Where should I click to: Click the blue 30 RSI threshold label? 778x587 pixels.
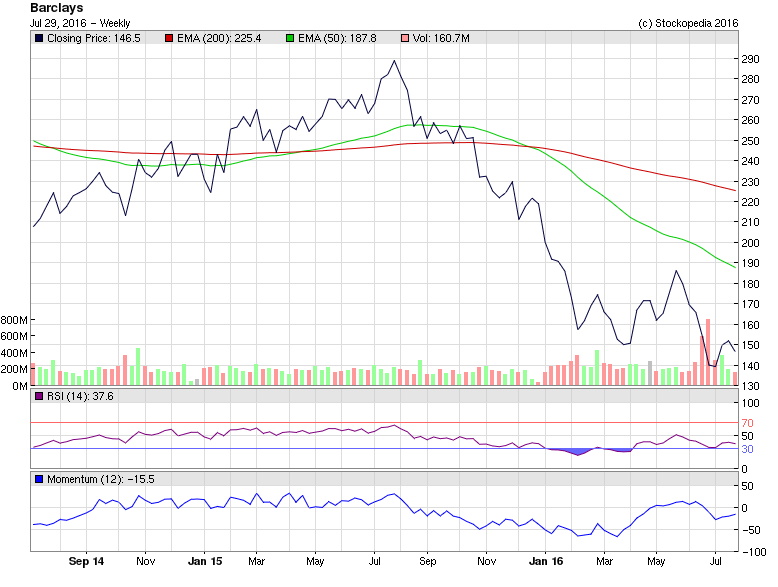(x=747, y=449)
